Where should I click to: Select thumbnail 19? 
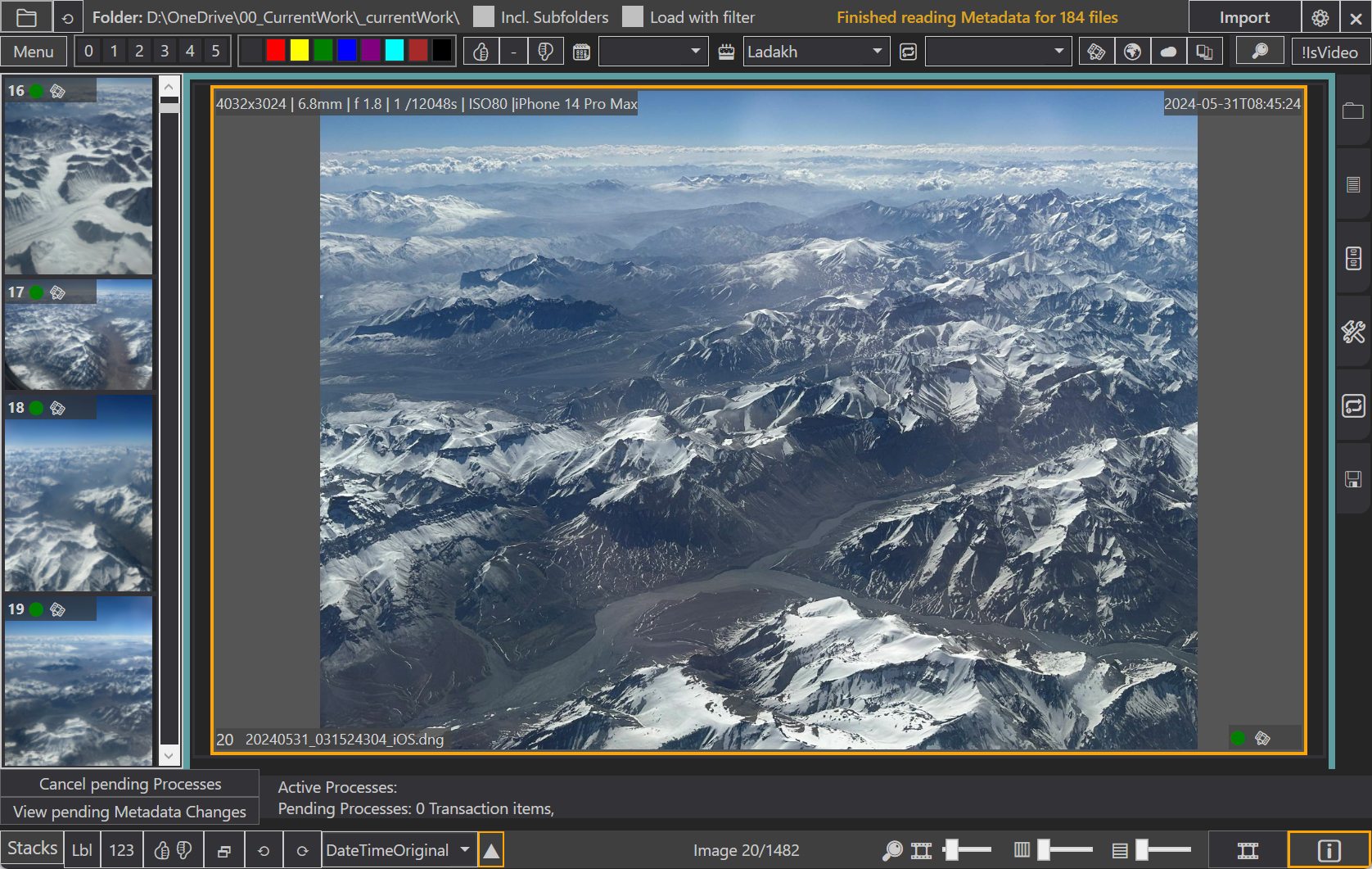point(79,681)
